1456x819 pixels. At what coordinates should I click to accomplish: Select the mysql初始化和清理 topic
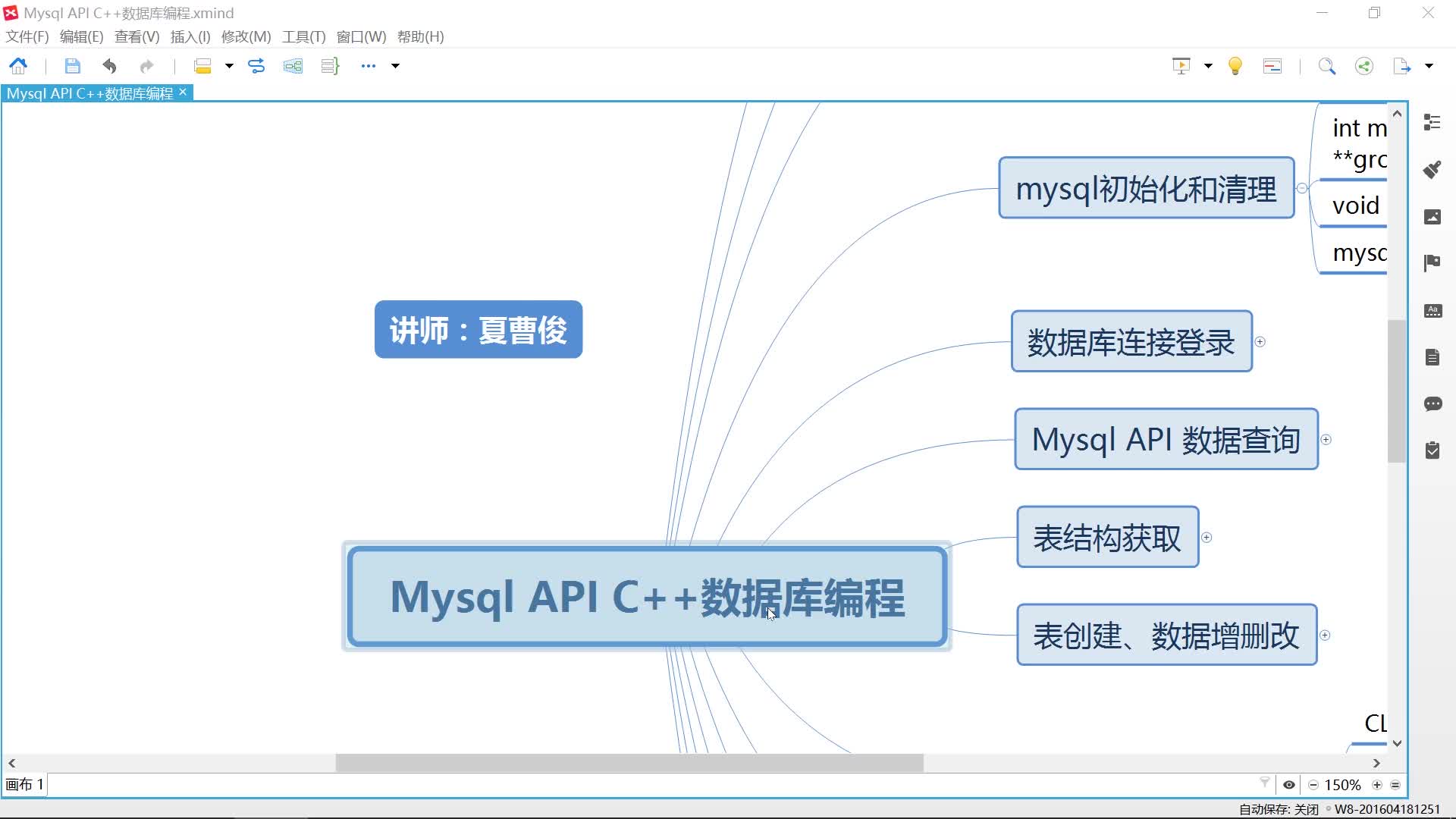click(1147, 188)
